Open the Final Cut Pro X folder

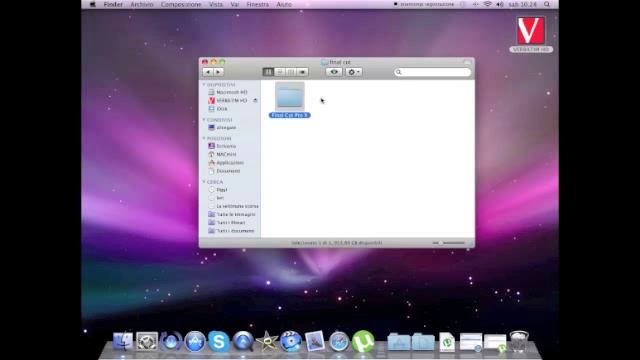[289, 97]
